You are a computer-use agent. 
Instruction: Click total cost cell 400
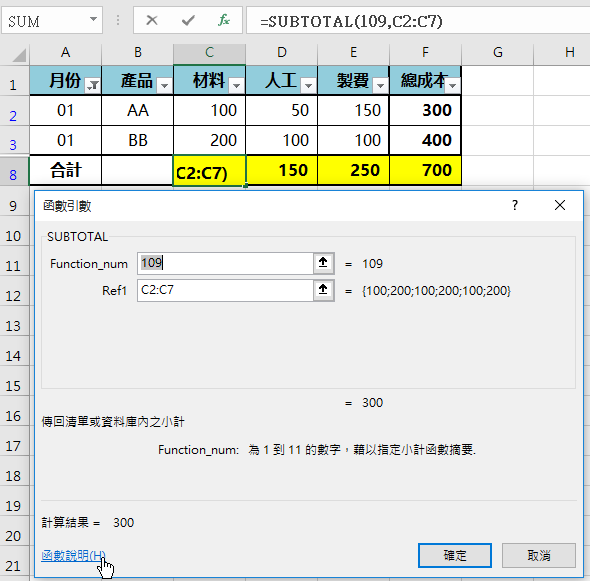(425, 140)
